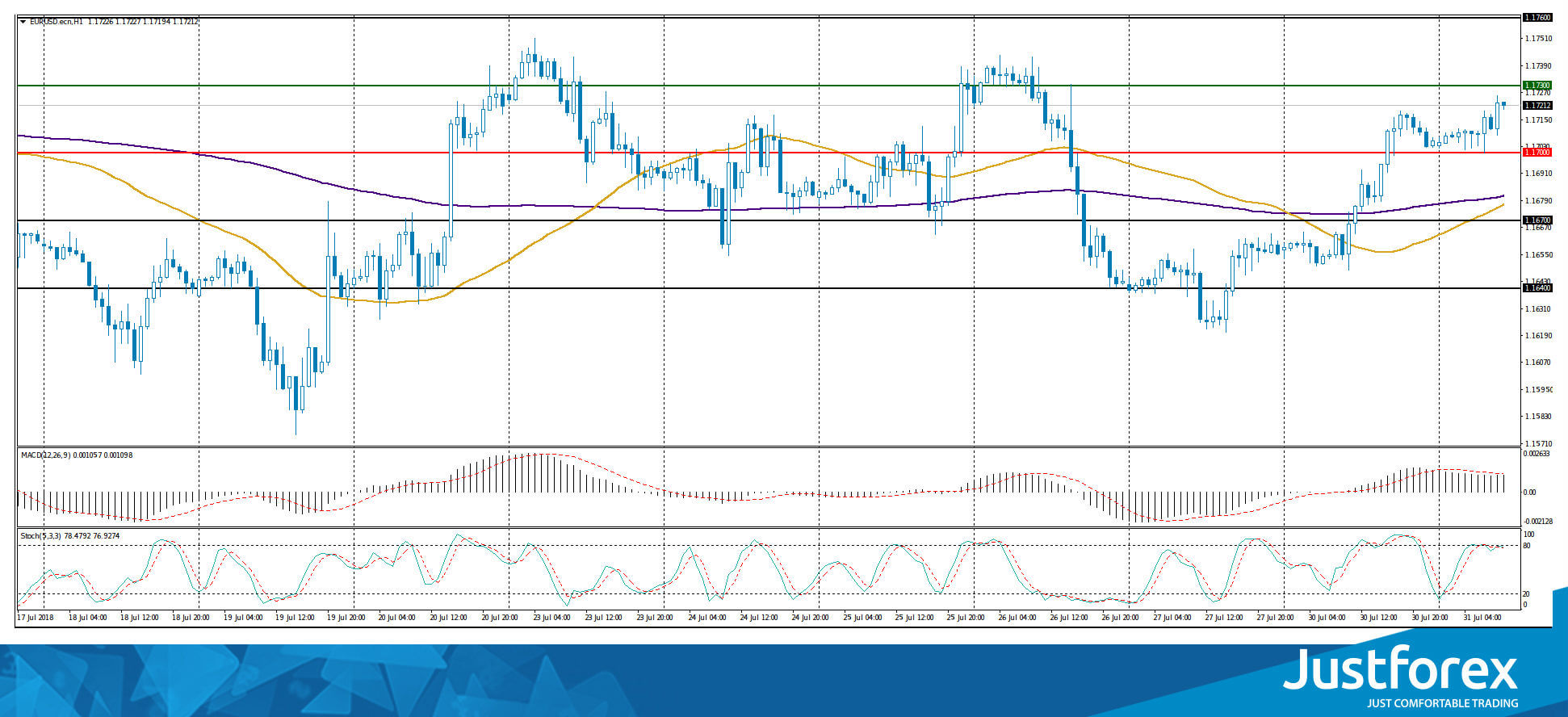
Task: Select the green 1.1730 level label
Action: coord(1537,85)
